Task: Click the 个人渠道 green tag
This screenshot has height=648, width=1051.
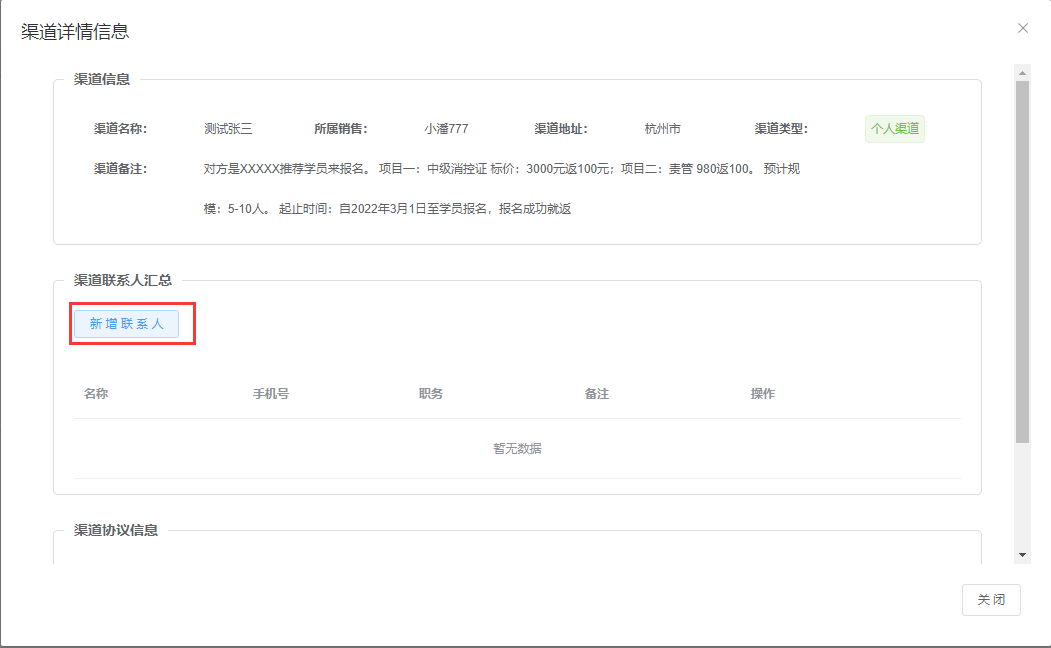Action: coord(894,129)
